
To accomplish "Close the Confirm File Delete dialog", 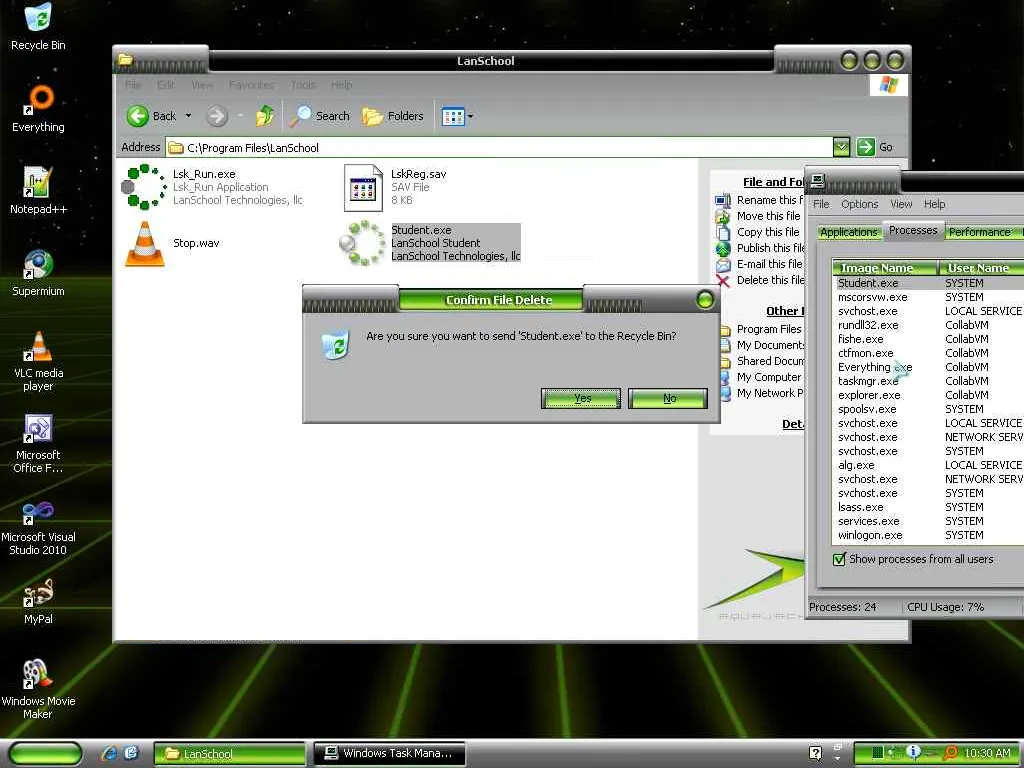I will coord(705,300).
